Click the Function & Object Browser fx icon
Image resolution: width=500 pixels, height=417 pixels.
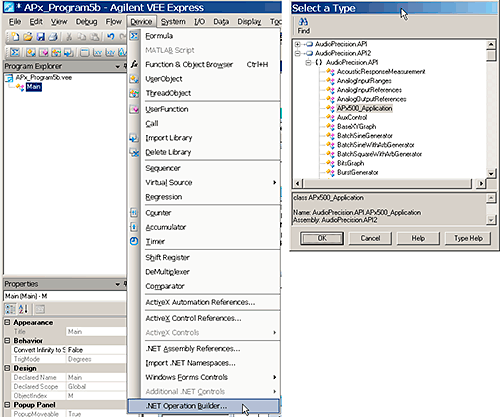click(134, 64)
